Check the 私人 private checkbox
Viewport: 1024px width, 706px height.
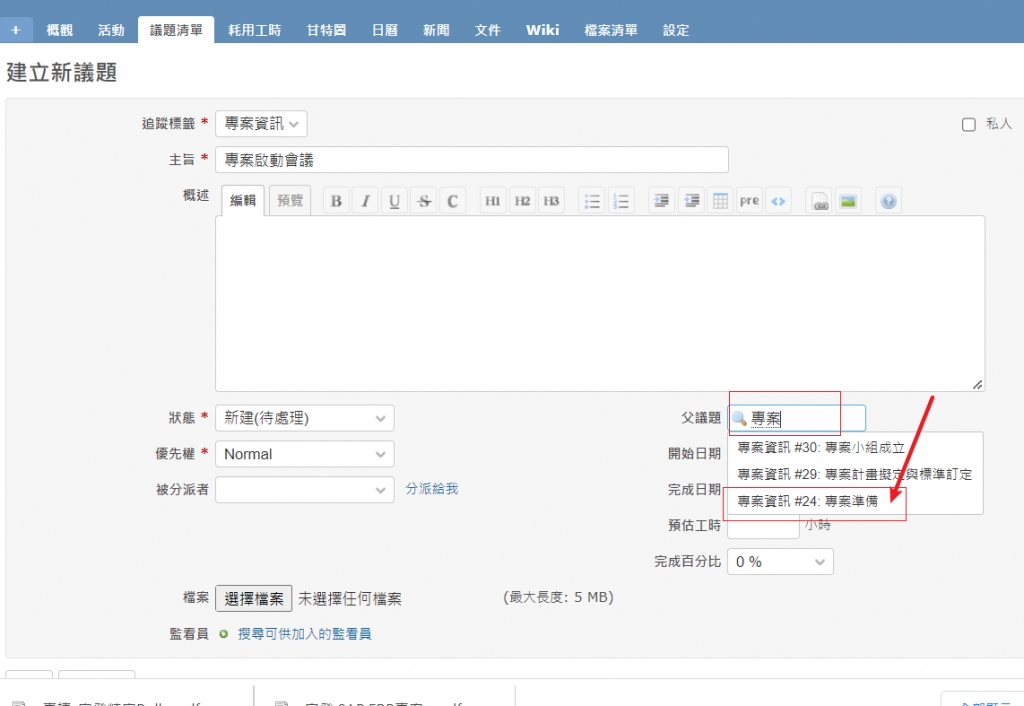click(968, 125)
